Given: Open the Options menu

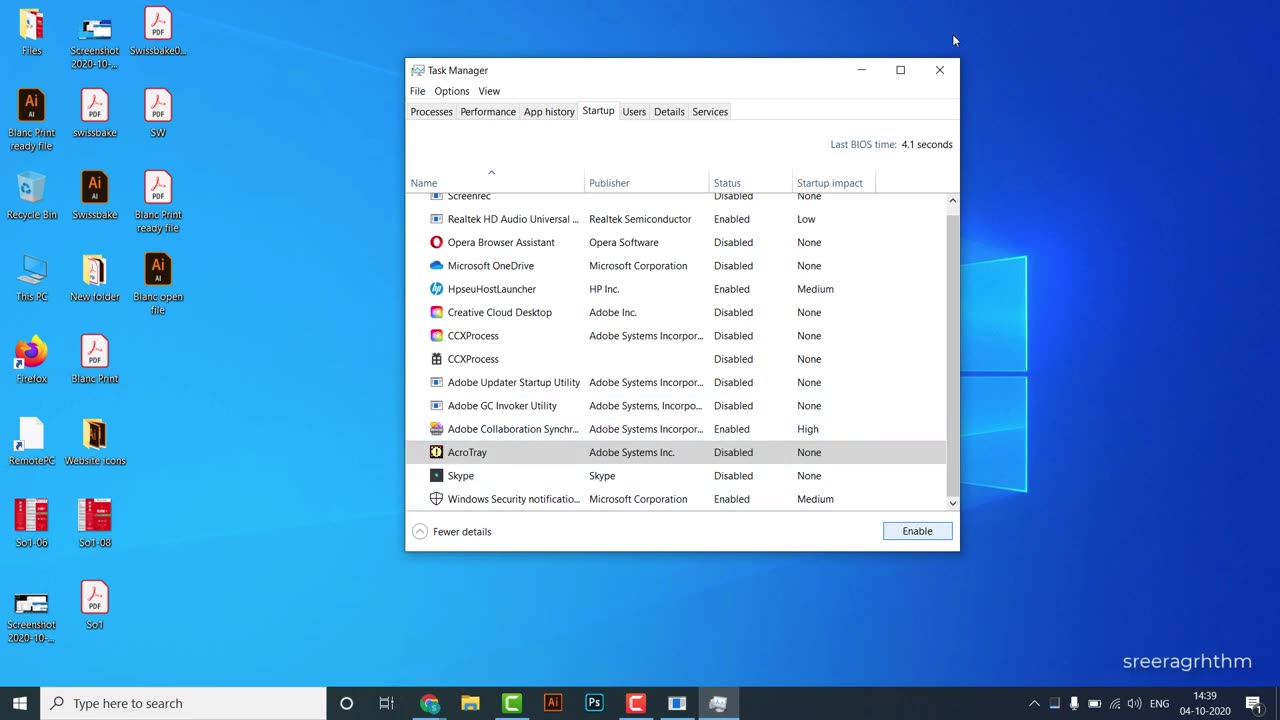Looking at the screenshot, I should (x=451, y=91).
